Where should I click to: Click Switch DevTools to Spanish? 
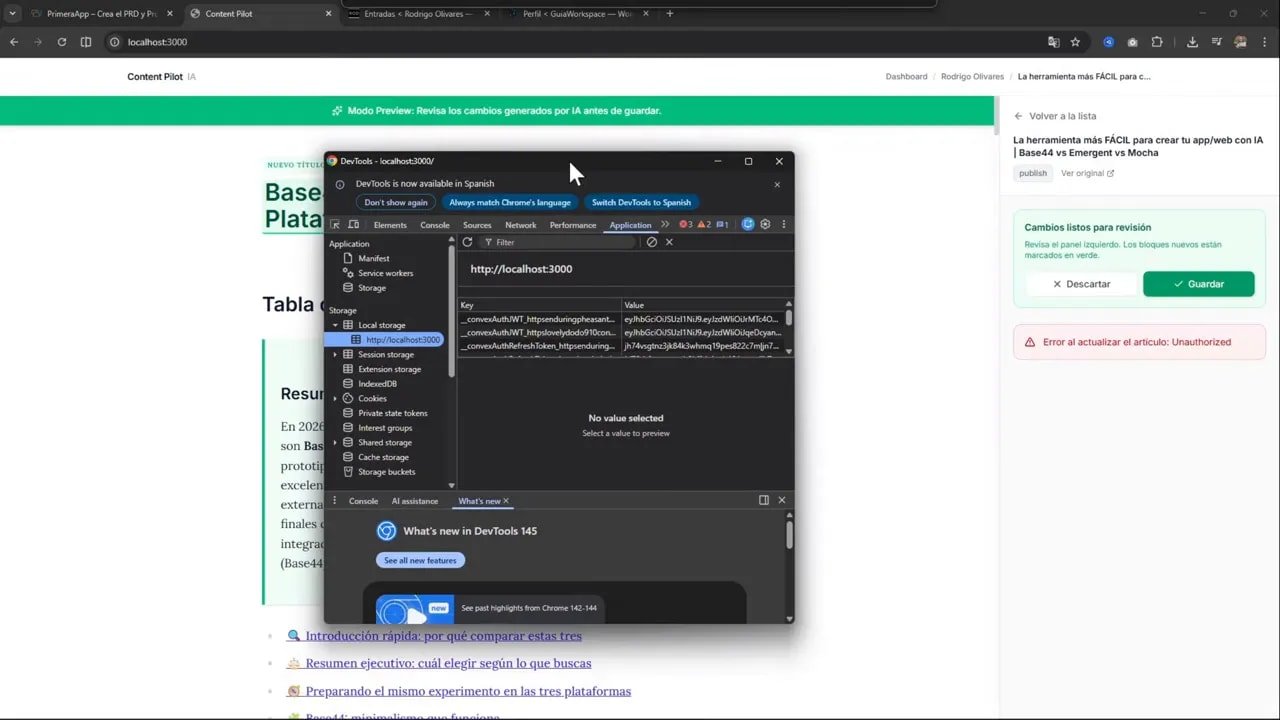pyautogui.click(x=641, y=202)
